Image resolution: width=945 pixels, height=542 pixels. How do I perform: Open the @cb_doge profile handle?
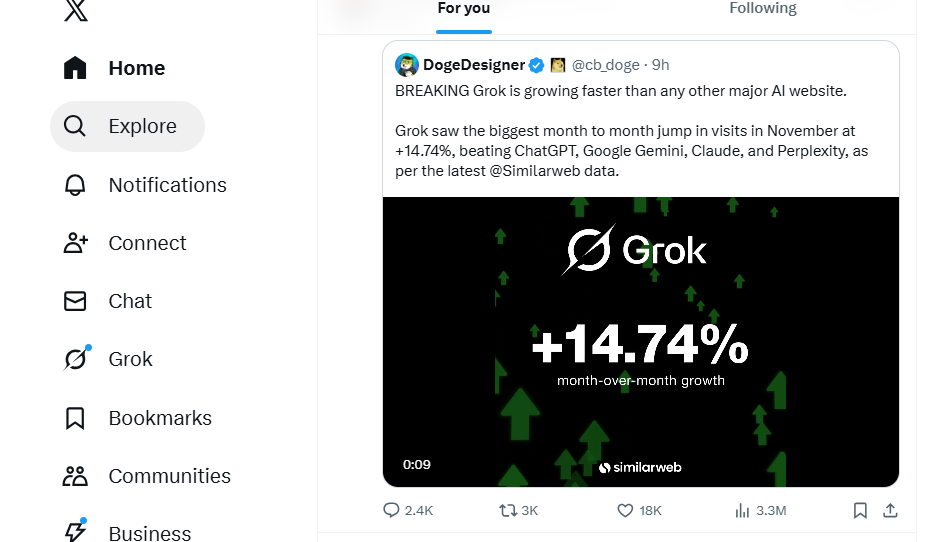605,65
